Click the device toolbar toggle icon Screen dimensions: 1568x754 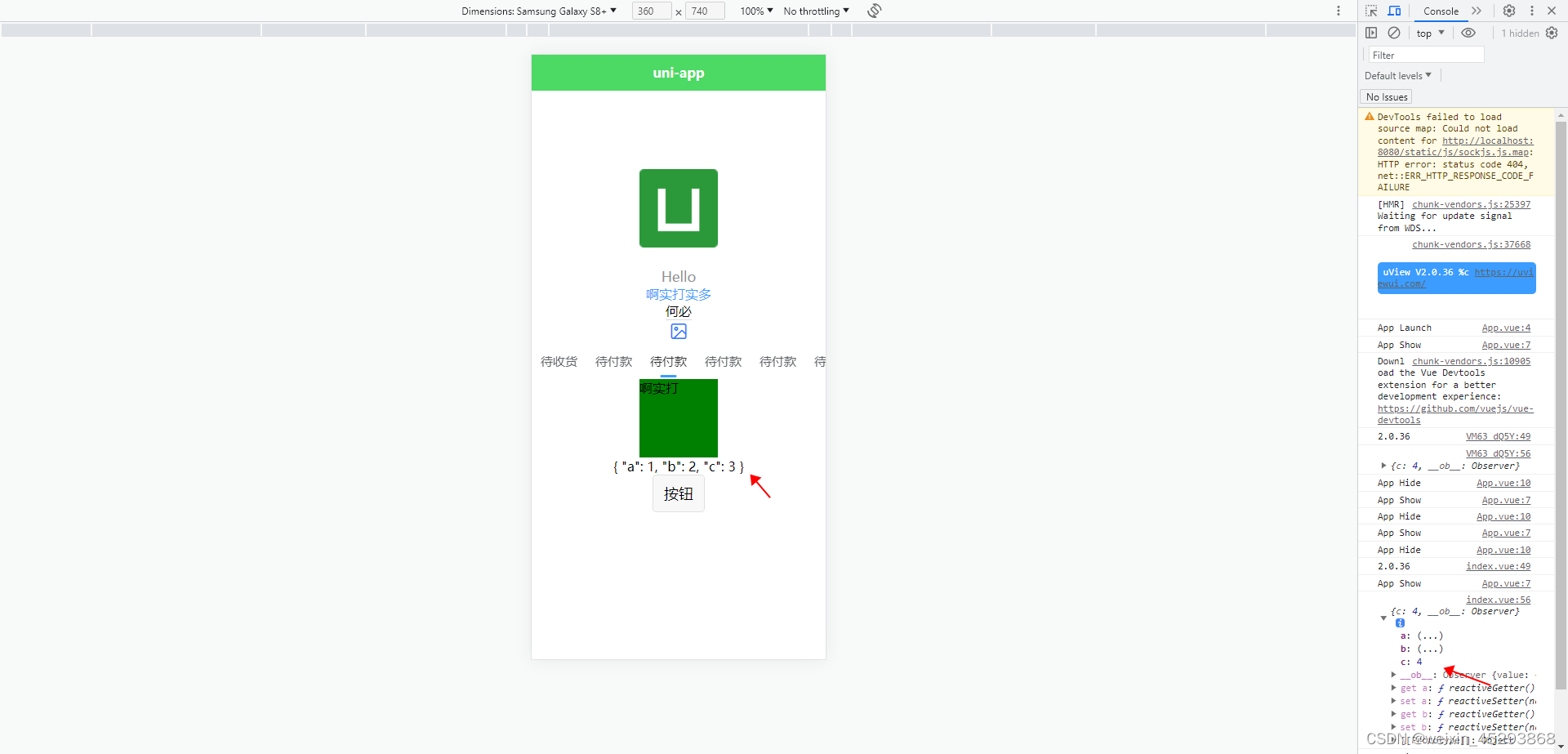tap(1395, 11)
